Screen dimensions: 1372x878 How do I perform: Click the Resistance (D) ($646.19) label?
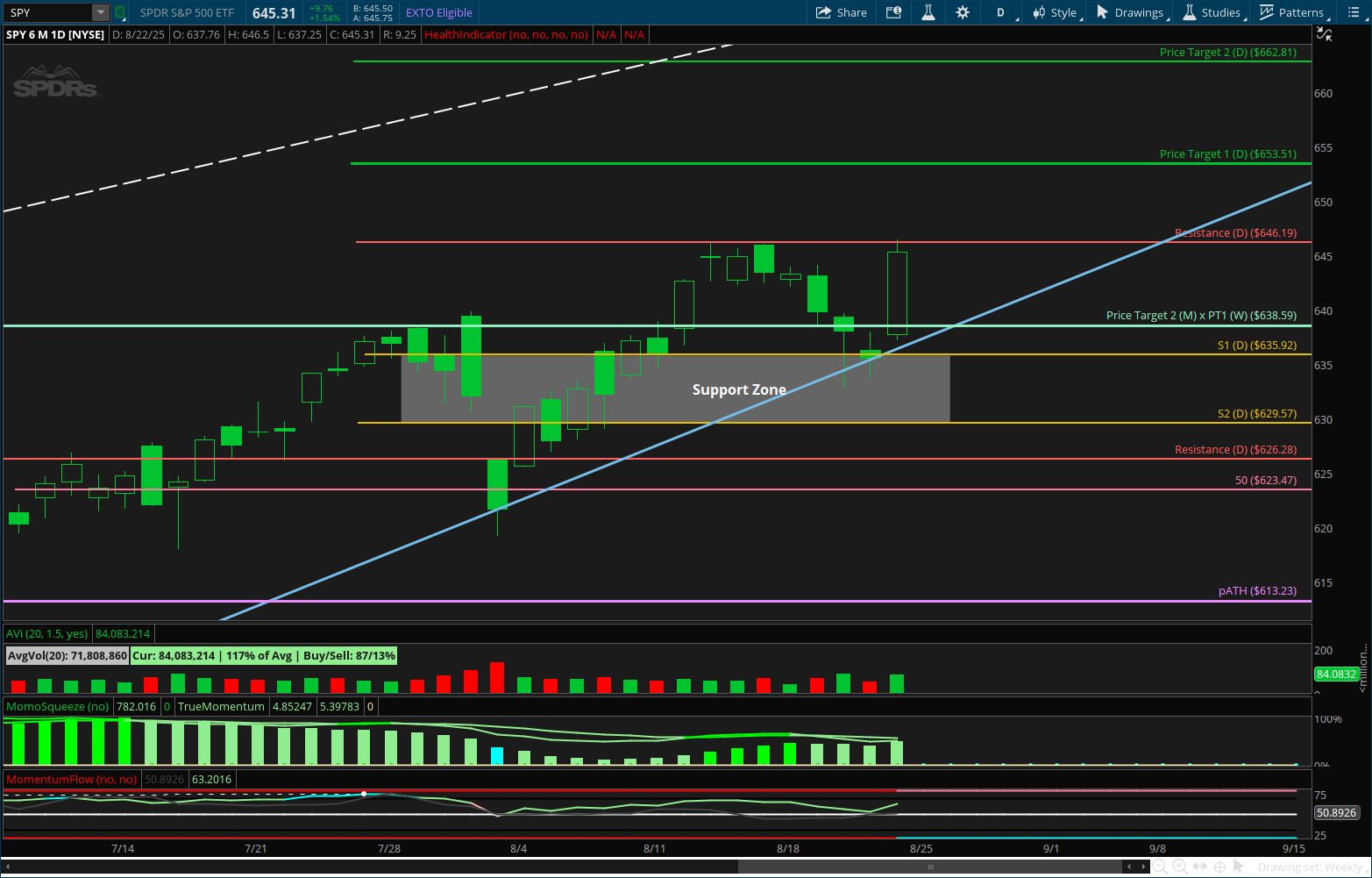click(1235, 233)
